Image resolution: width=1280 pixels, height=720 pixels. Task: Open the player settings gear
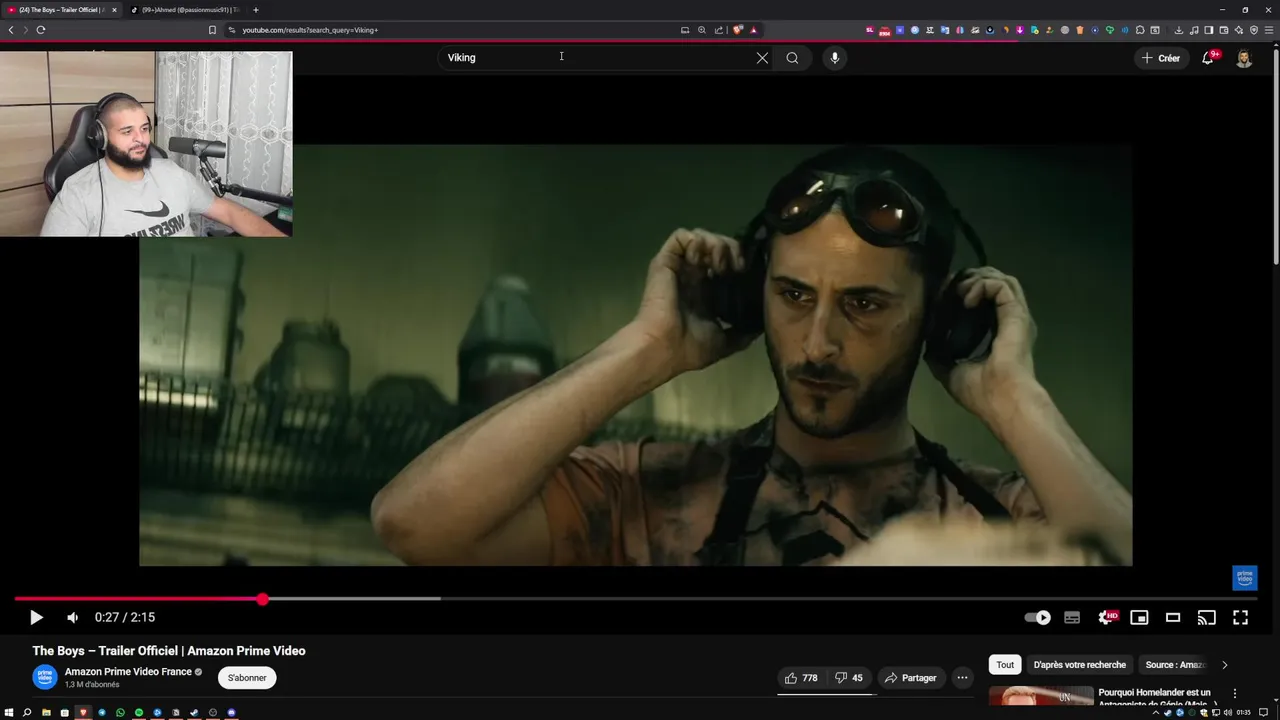coord(1106,618)
